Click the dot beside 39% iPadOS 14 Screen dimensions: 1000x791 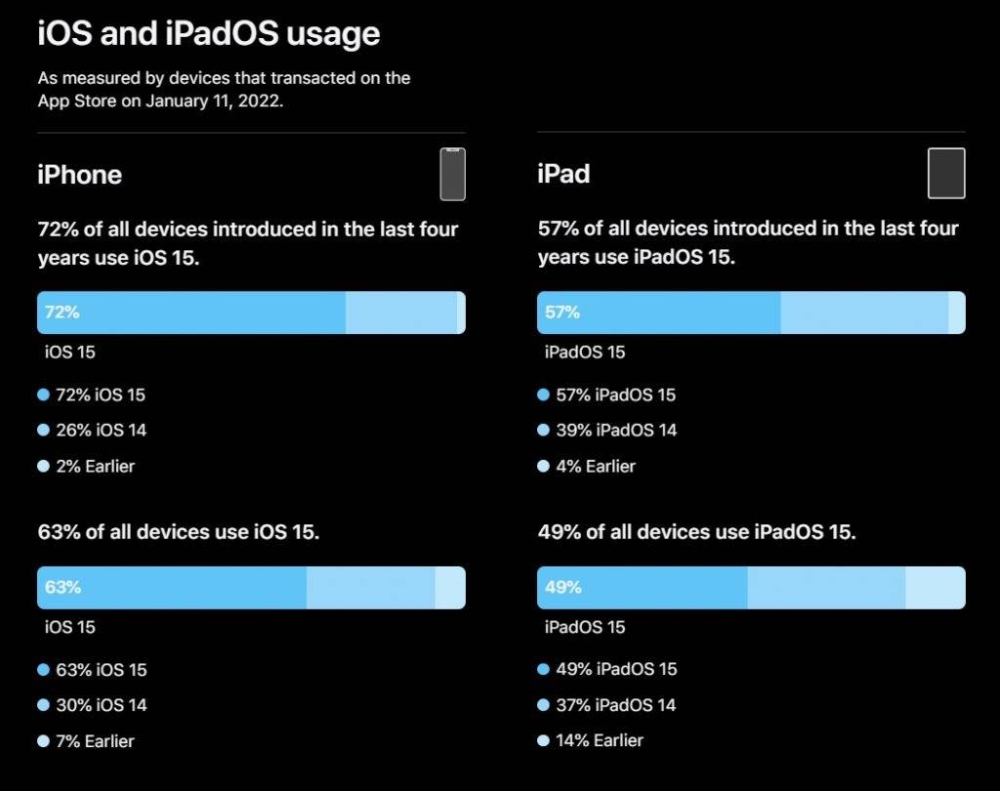tap(543, 430)
